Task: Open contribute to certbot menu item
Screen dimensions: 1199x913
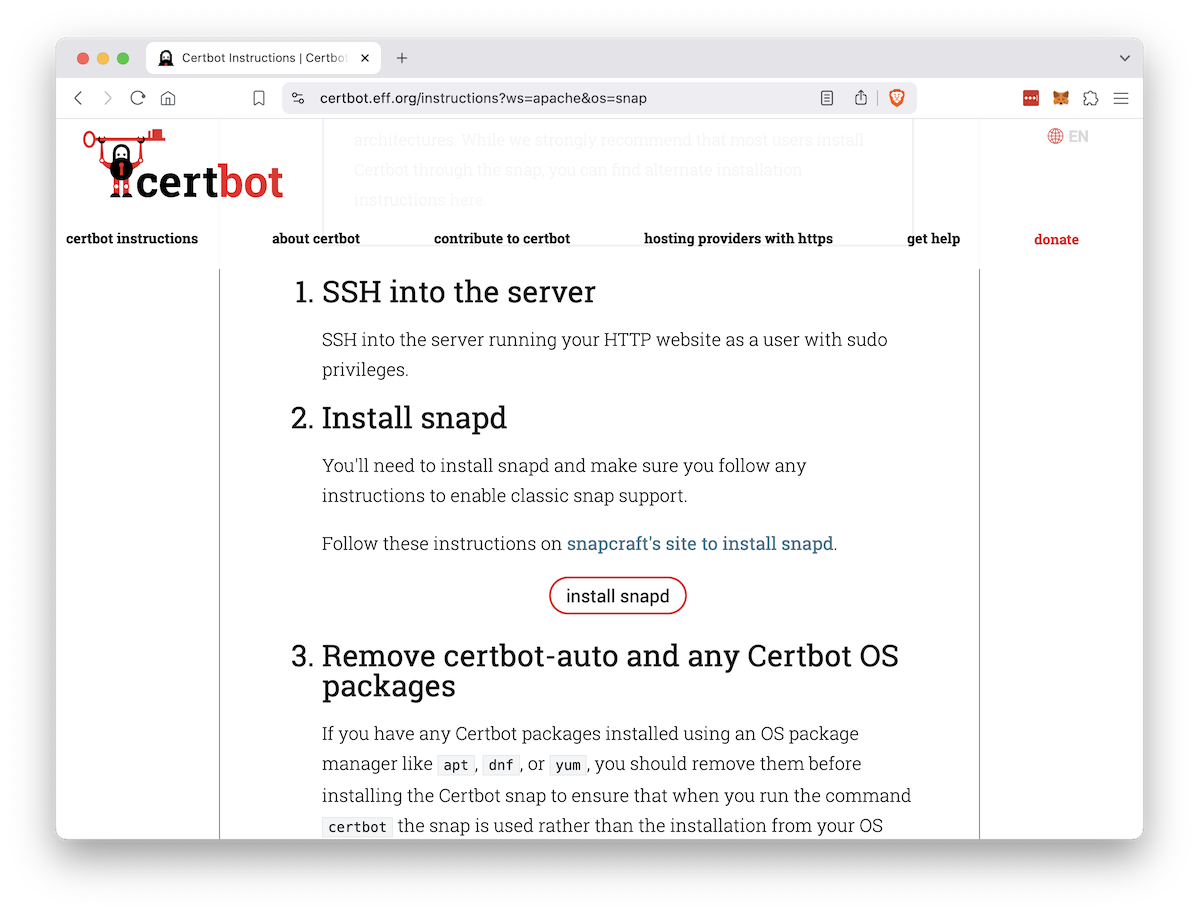Action: click(502, 239)
